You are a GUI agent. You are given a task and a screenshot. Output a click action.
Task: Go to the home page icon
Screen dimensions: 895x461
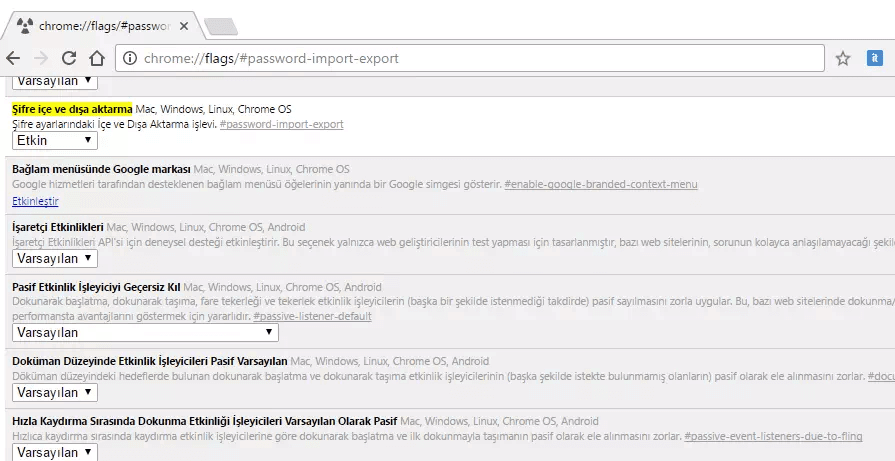click(97, 58)
